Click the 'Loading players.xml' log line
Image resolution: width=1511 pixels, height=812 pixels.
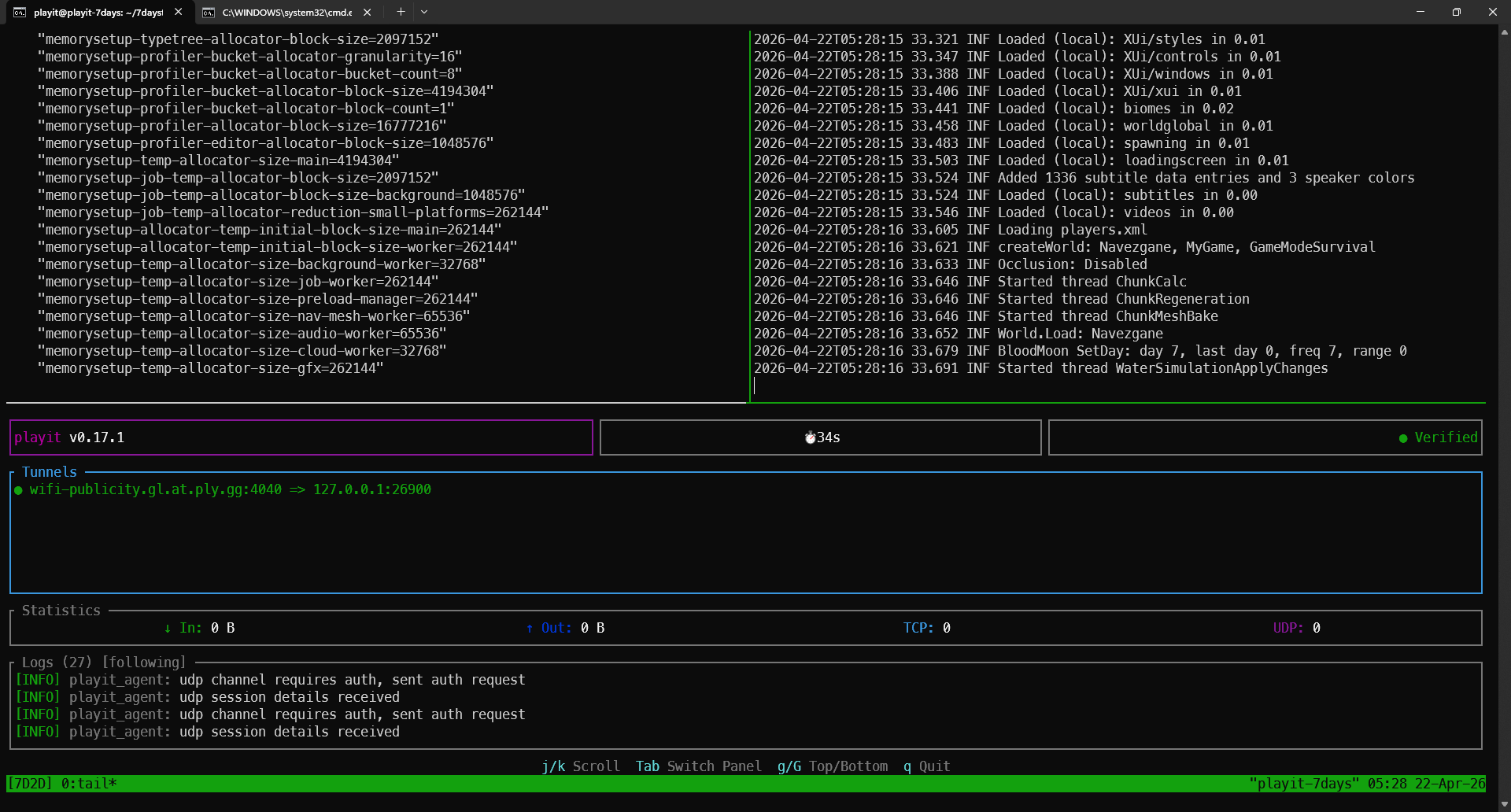click(951, 230)
